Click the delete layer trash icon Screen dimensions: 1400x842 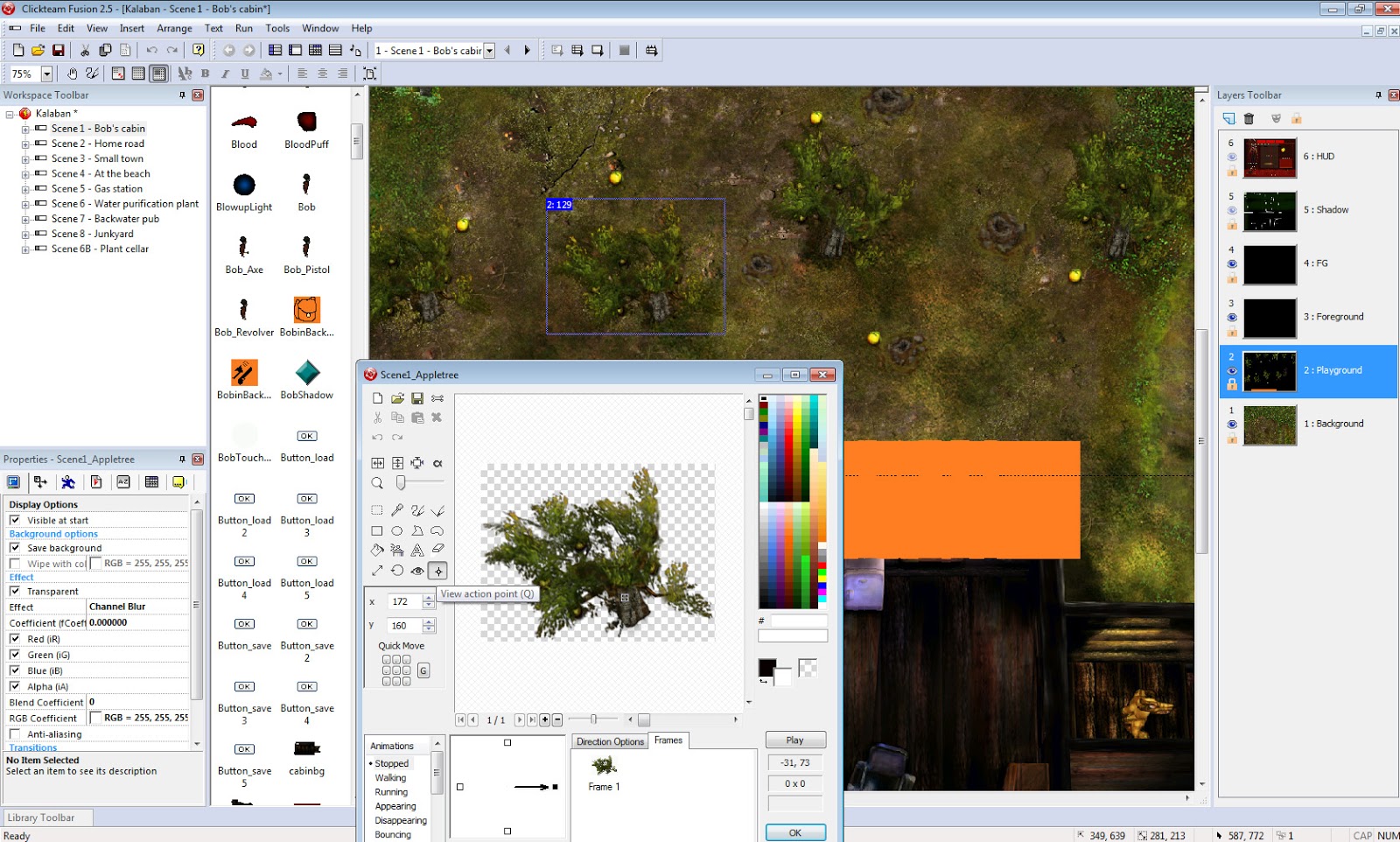click(1249, 119)
